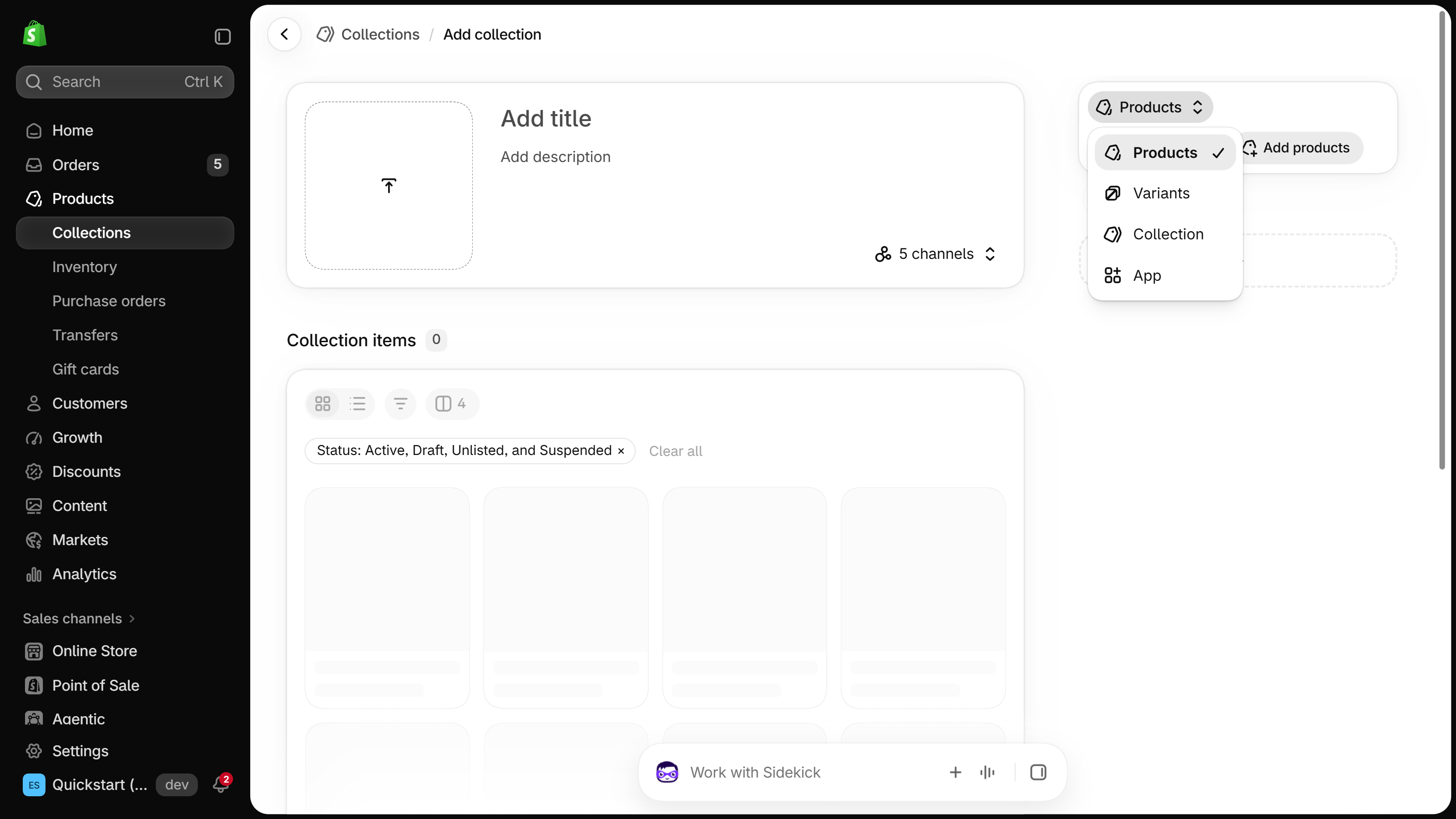
Task: Change columns count showing 4
Action: click(452, 404)
